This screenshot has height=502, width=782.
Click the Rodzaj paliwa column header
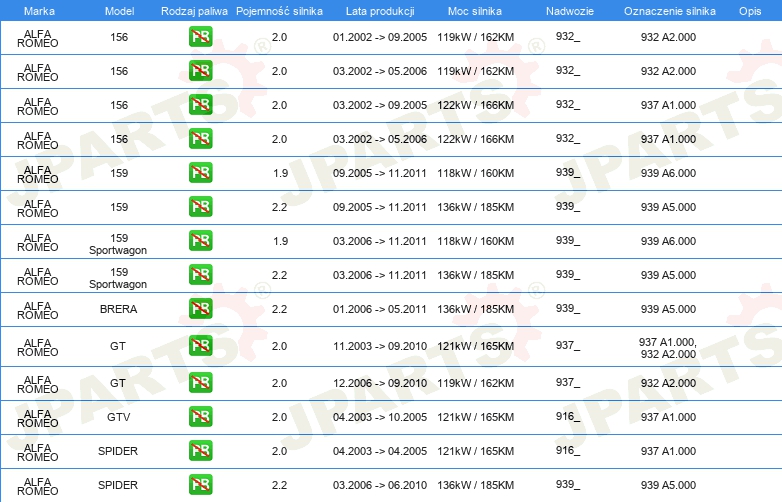(x=194, y=11)
